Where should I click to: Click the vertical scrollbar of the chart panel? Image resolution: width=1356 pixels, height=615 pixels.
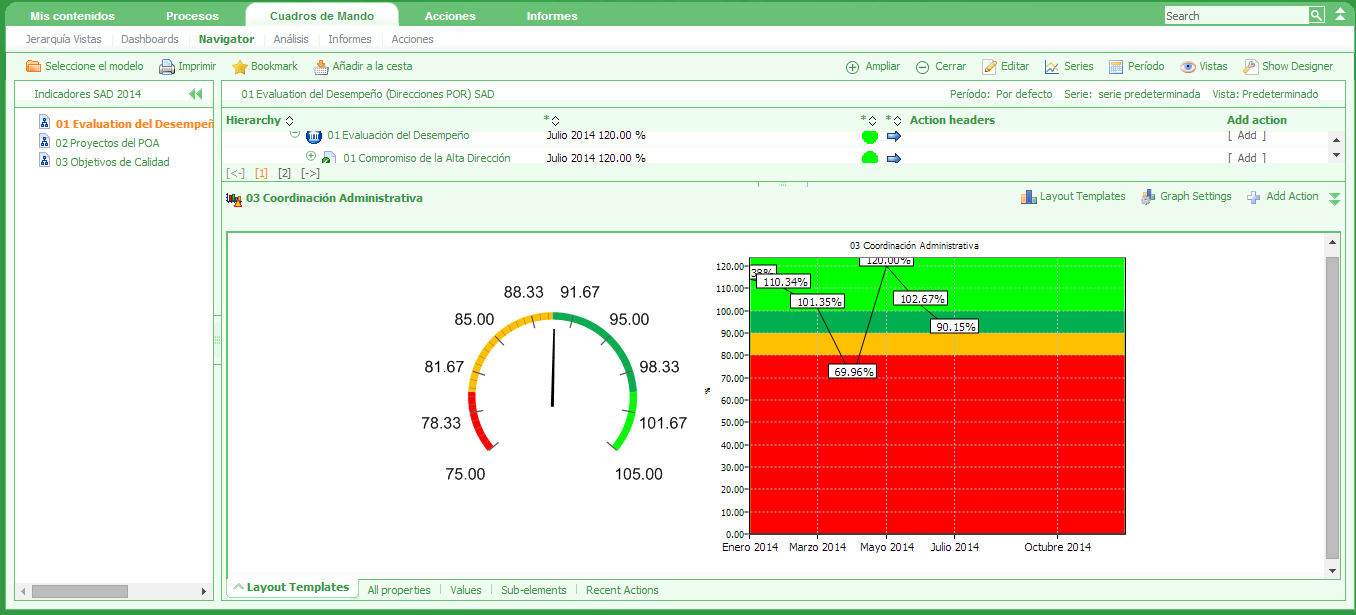(x=1331, y=405)
